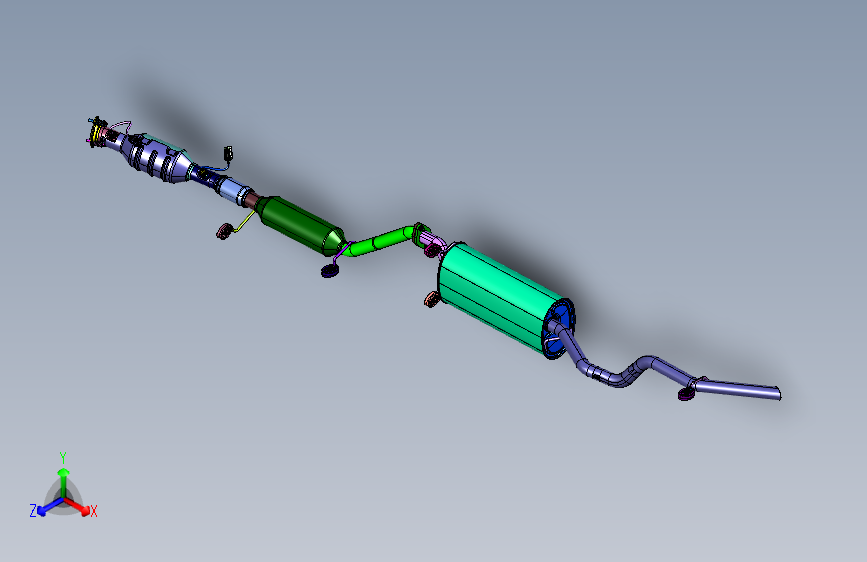Viewport: 867px width, 562px height.
Task: Click the dark purple hanger below green pipe
Action: point(330,270)
